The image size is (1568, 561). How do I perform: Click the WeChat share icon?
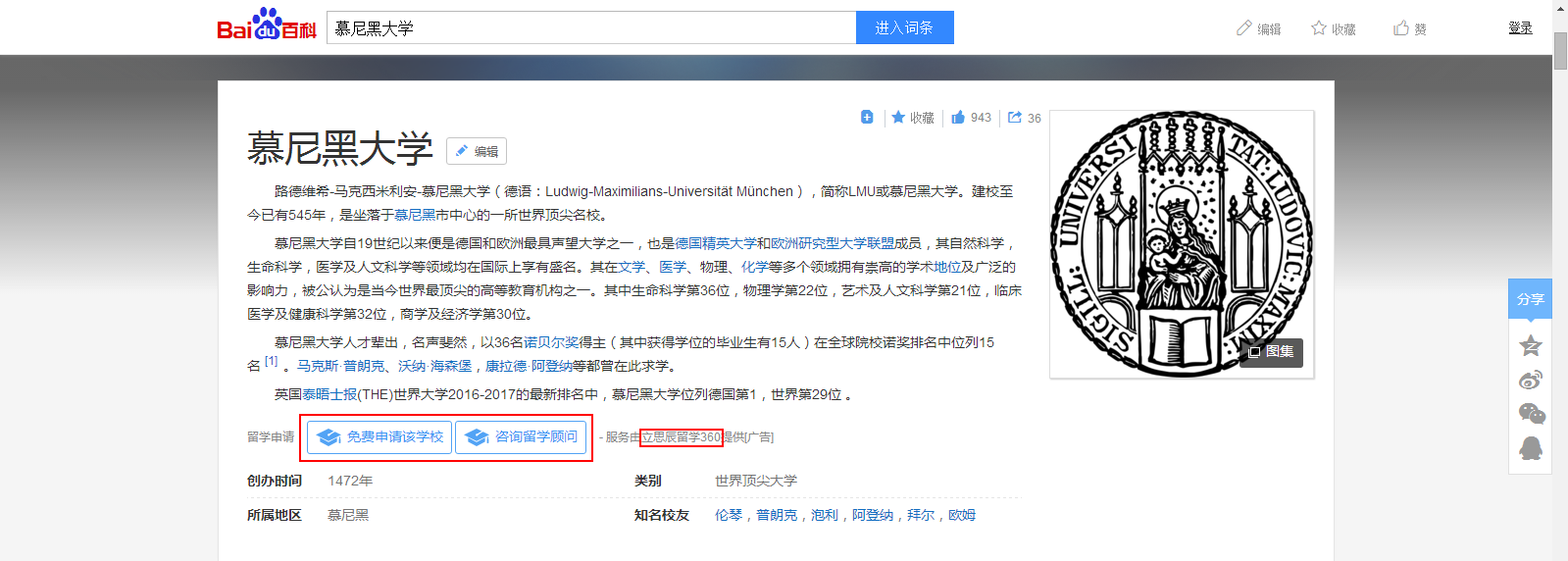[x=1531, y=414]
